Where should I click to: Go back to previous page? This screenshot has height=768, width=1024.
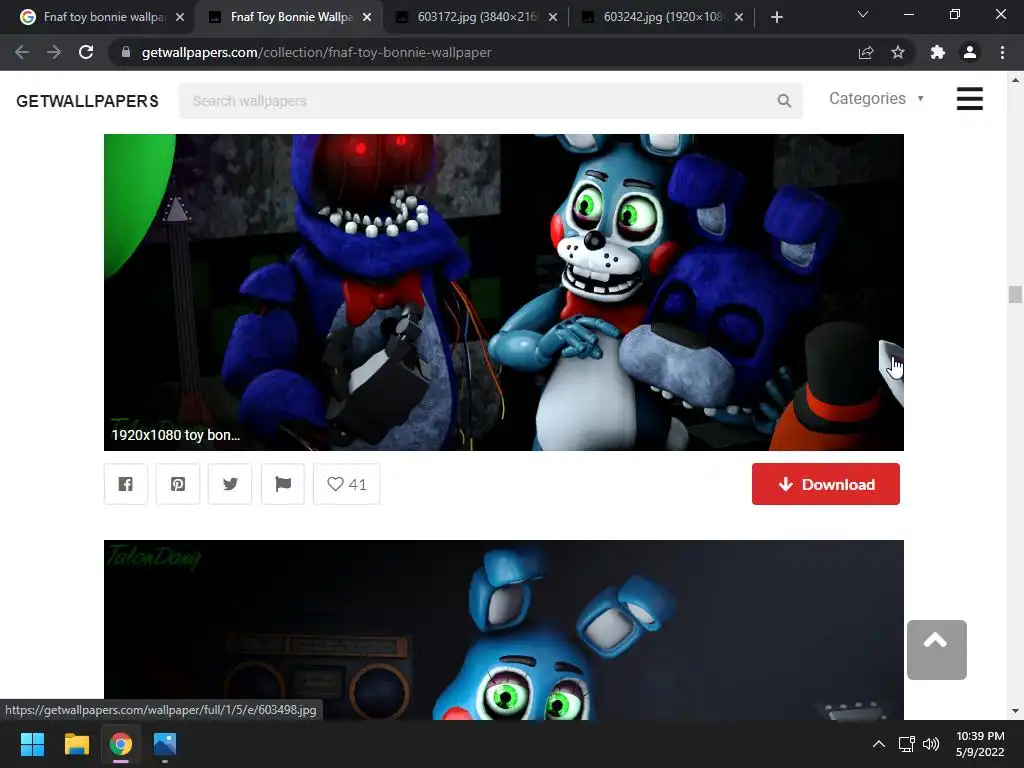[x=22, y=52]
